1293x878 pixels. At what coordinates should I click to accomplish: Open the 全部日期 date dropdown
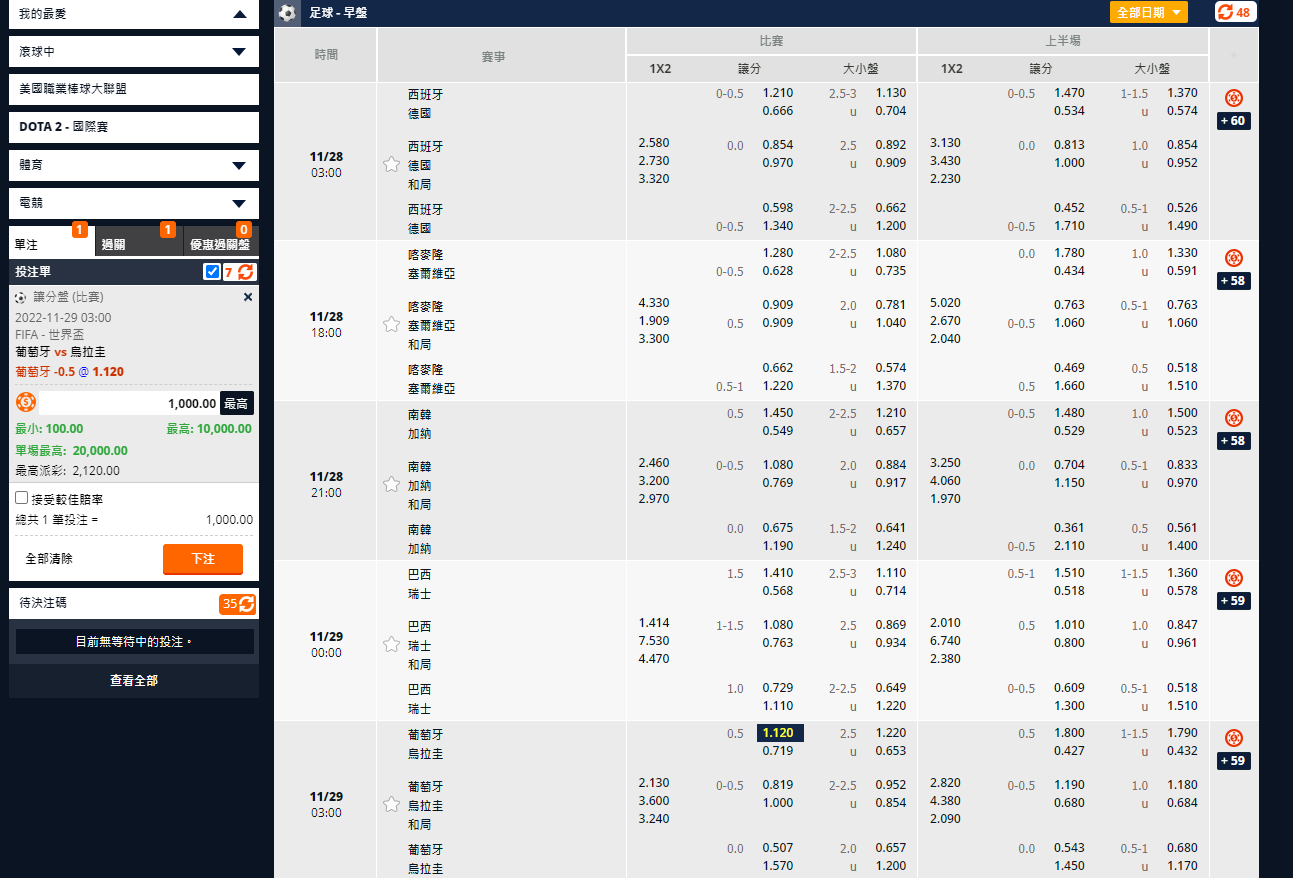[1148, 12]
